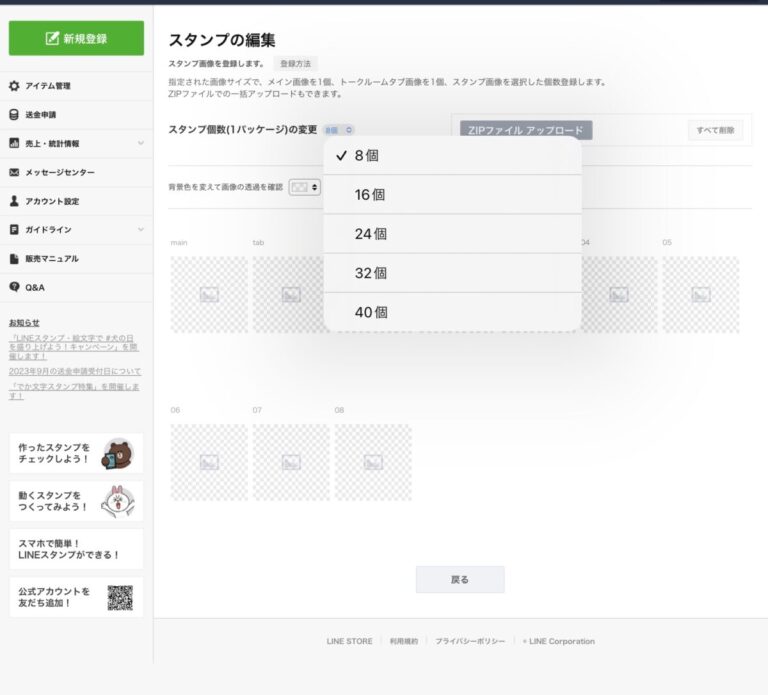Image resolution: width=768 pixels, height=695 pixels.
Task: Click the 売上・統計情報 chart icon
Action: tap(14, 143)
